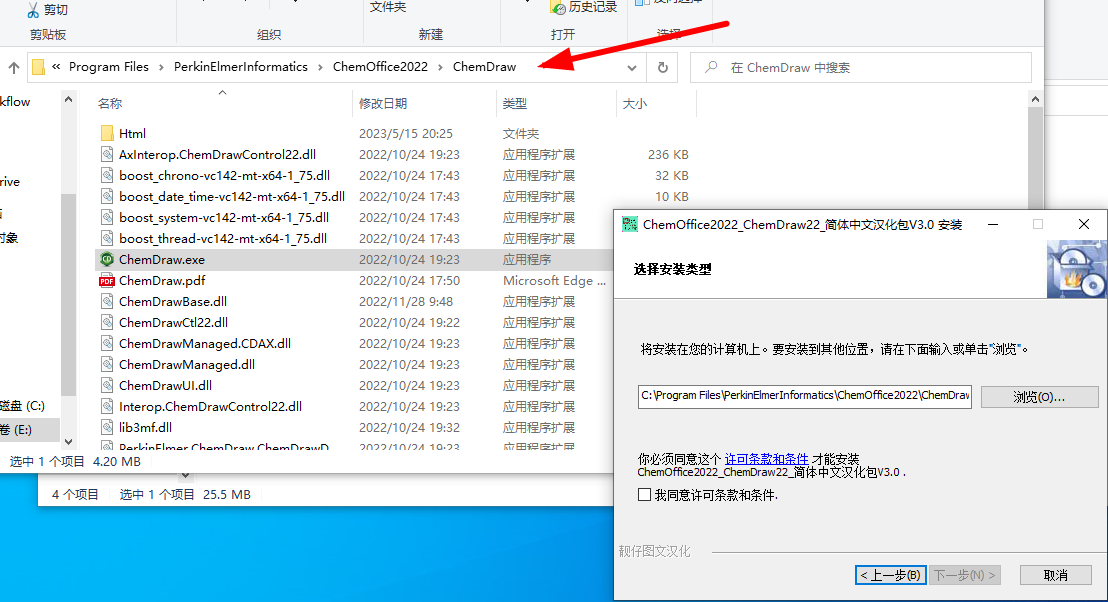This screenshot has height=602, width=1108.
Task: Click ChemDrawUI.dll file icon
Action: coord(107,385)
